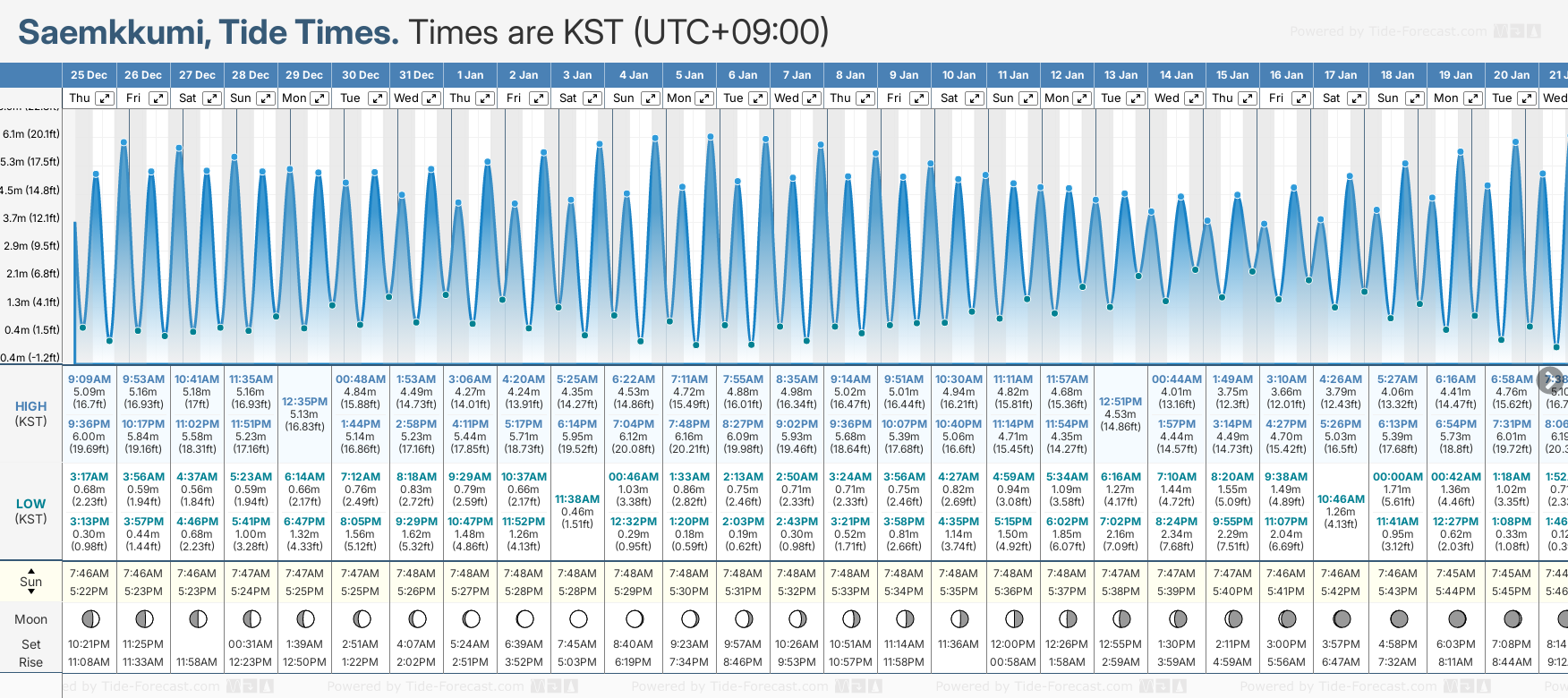Click the Saemkkumi, Tide Times heading

click(209, 32)
